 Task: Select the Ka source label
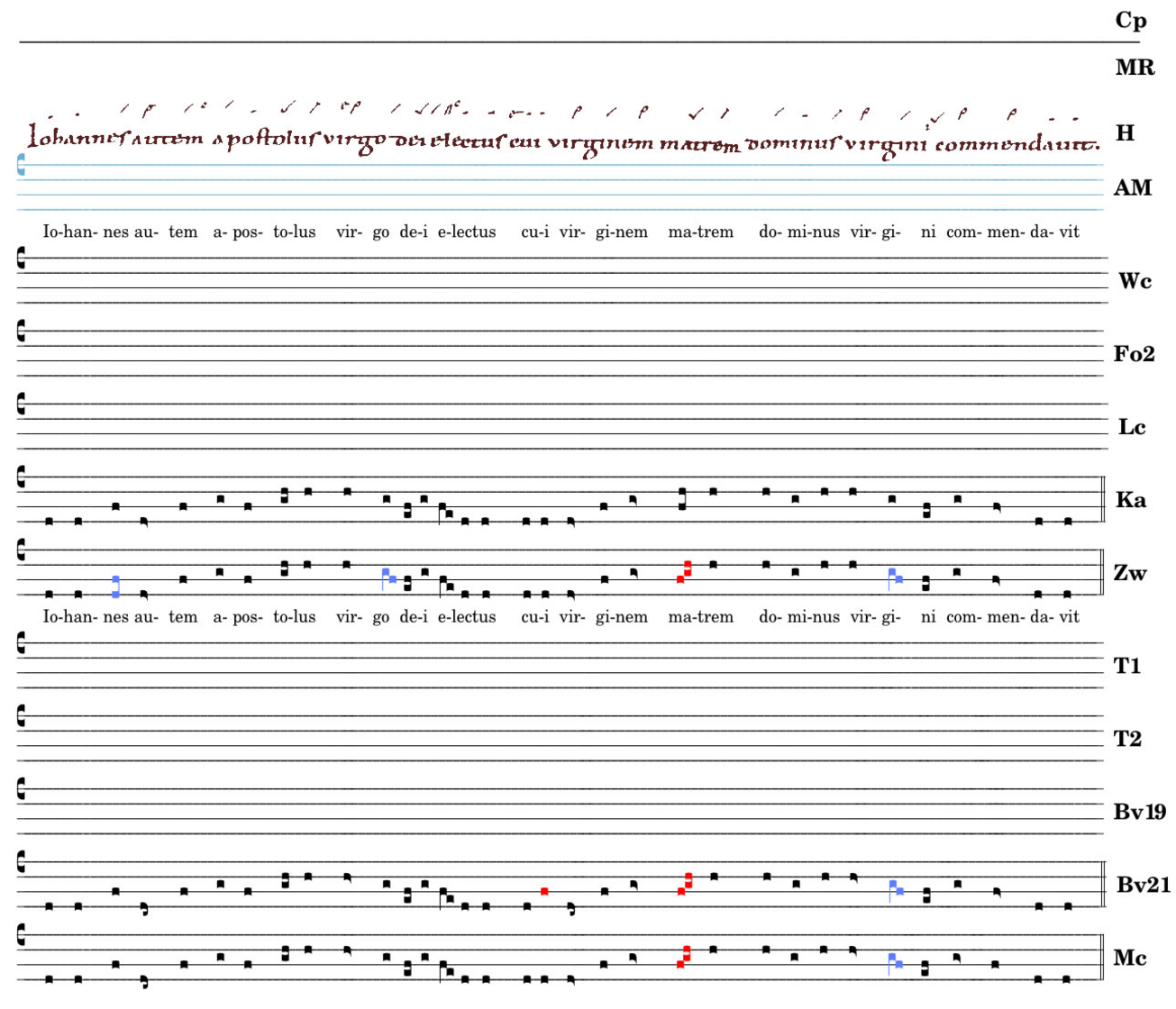pyautogui.click(x=1130, y=500)
